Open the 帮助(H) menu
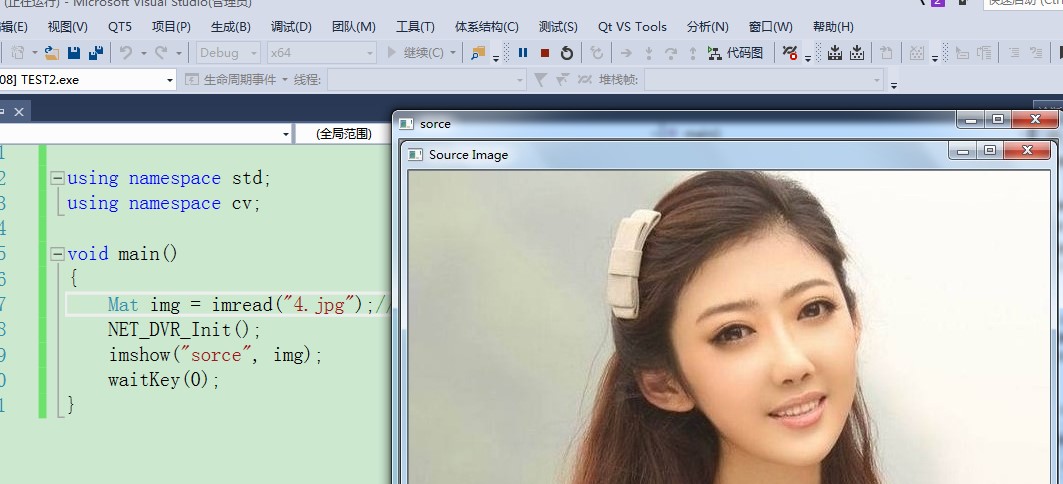Screen dimensions: 1063x484 coord(833,26)
